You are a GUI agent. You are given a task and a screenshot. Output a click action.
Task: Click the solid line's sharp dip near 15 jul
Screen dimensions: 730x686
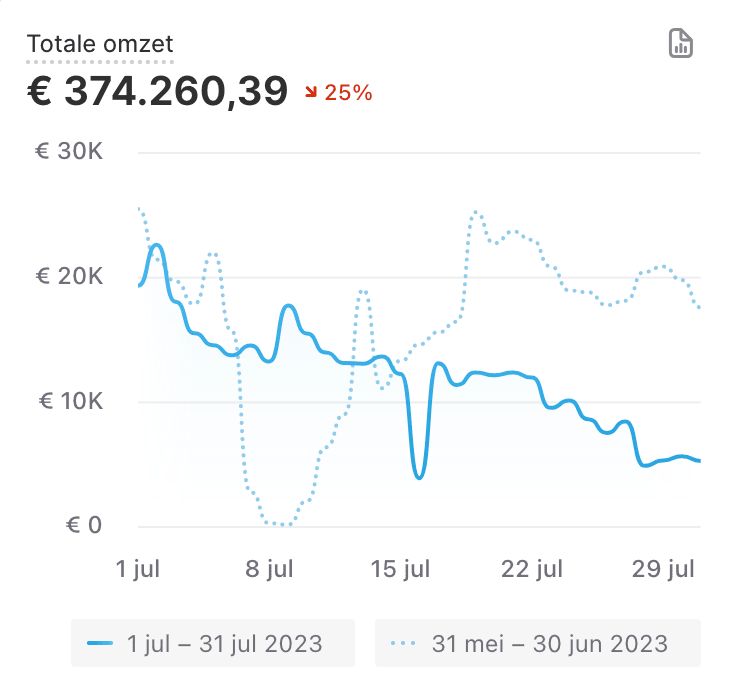coord(419,476)
